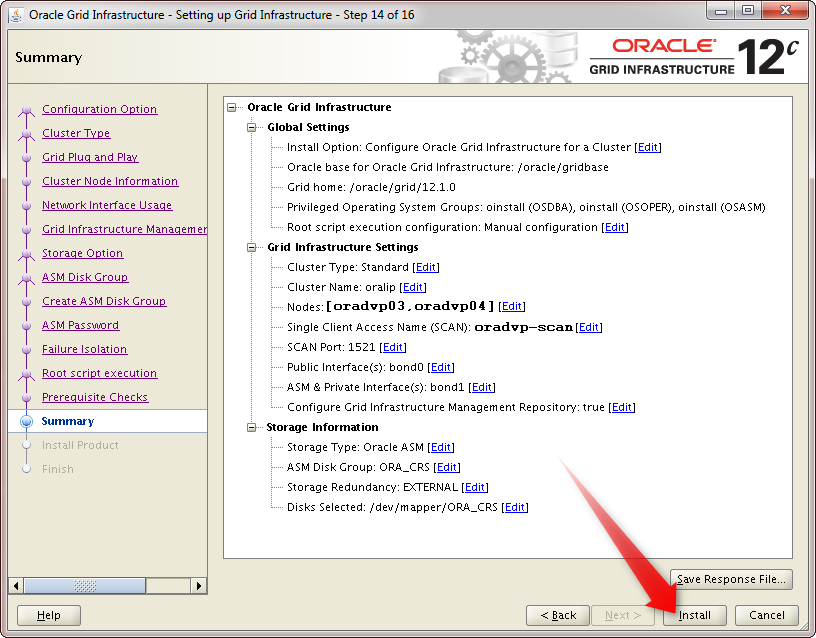This screenshot has width=816, height=638.
Task: Go to the Cluster Node Information step
Action: (x=110, y=181)
